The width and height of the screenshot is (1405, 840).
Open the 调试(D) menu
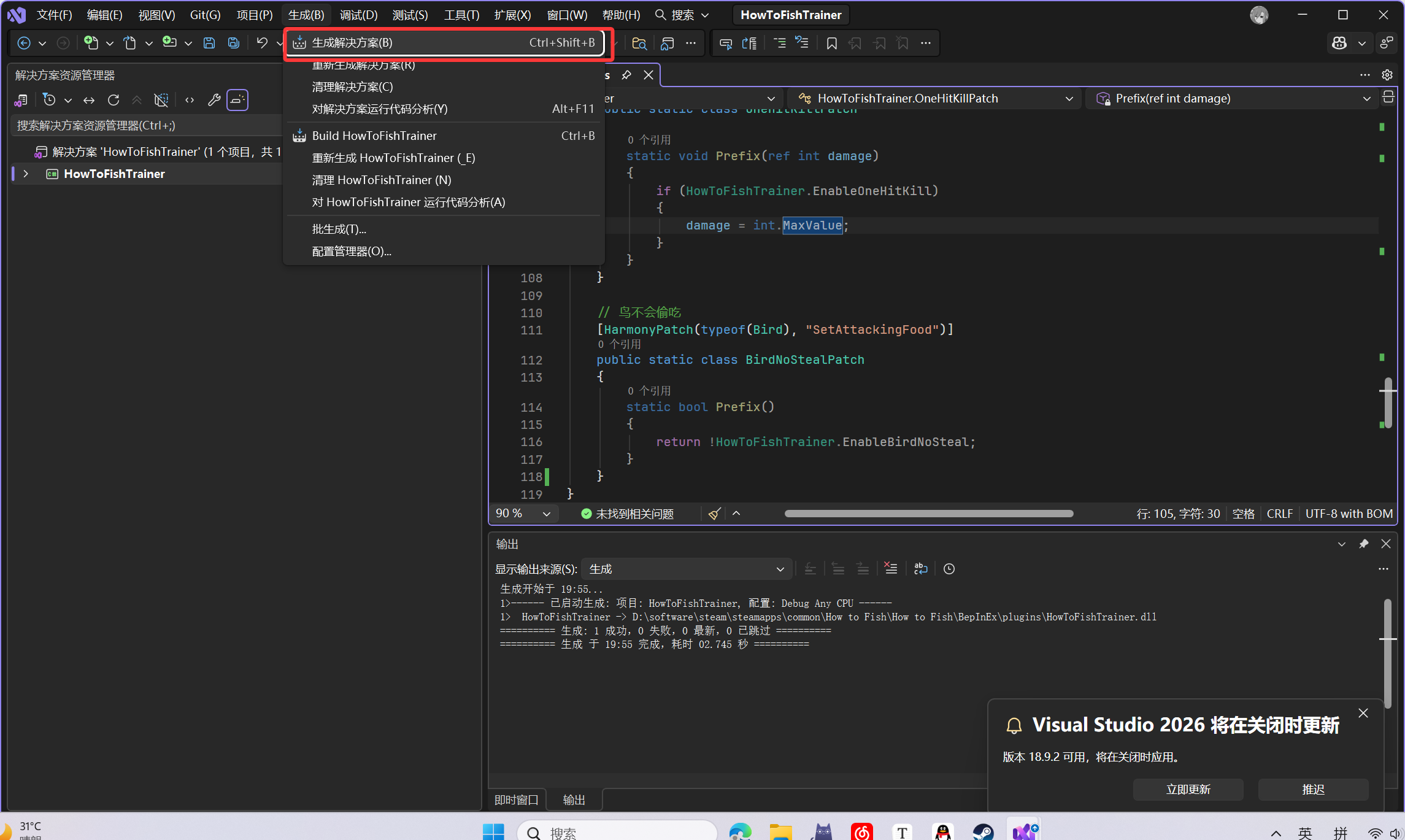(x=358, y=15)
